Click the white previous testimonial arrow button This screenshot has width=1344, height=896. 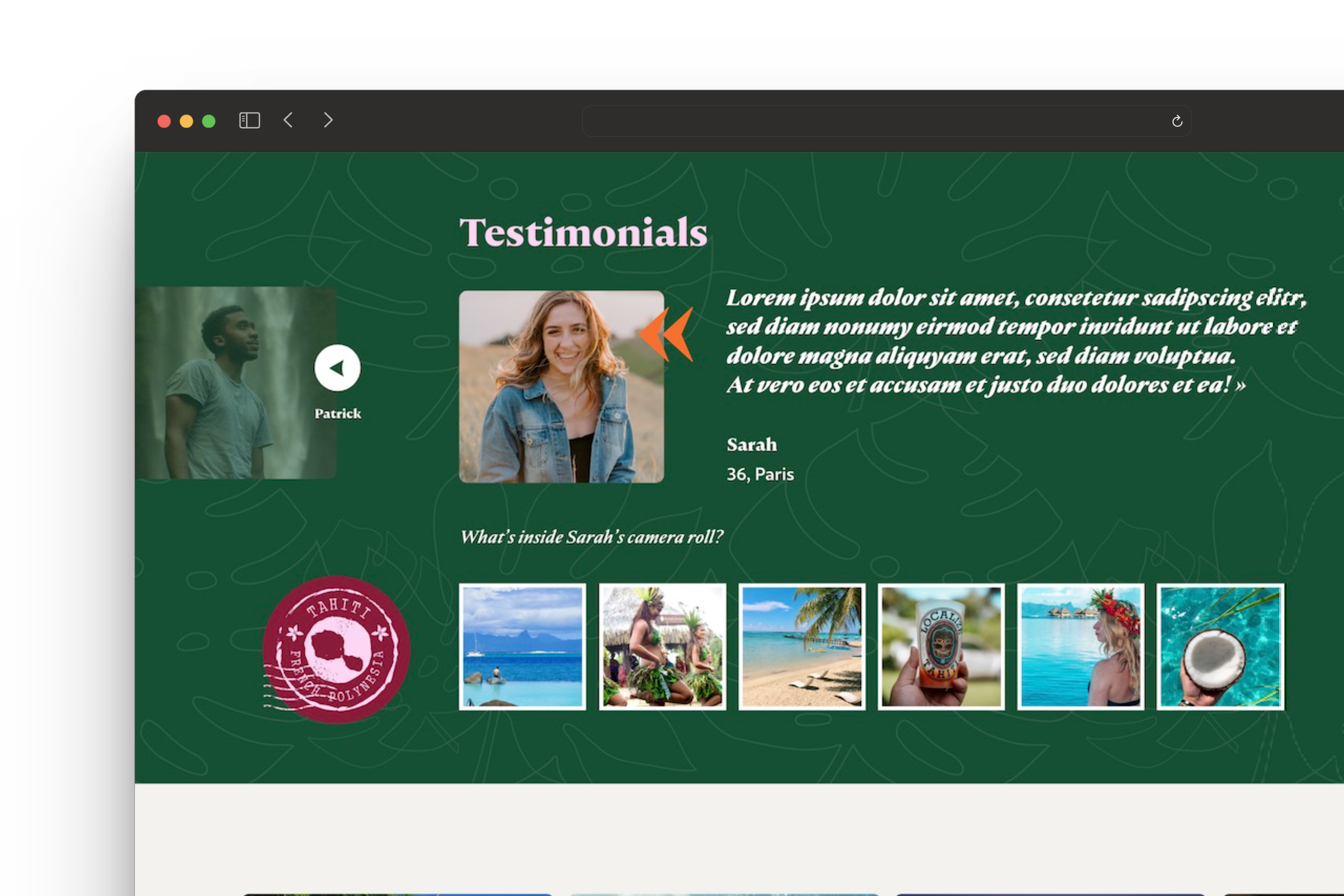(337, 368)
